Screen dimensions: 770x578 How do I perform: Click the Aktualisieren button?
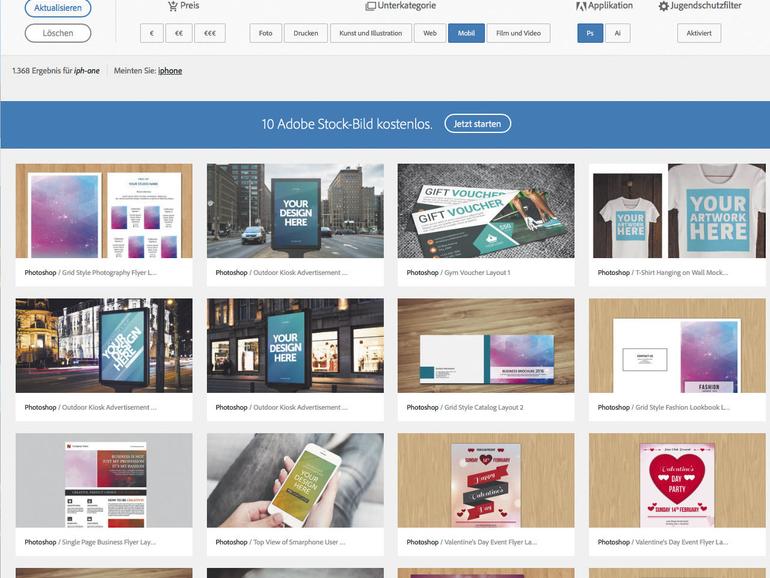(x=58, y=8)
